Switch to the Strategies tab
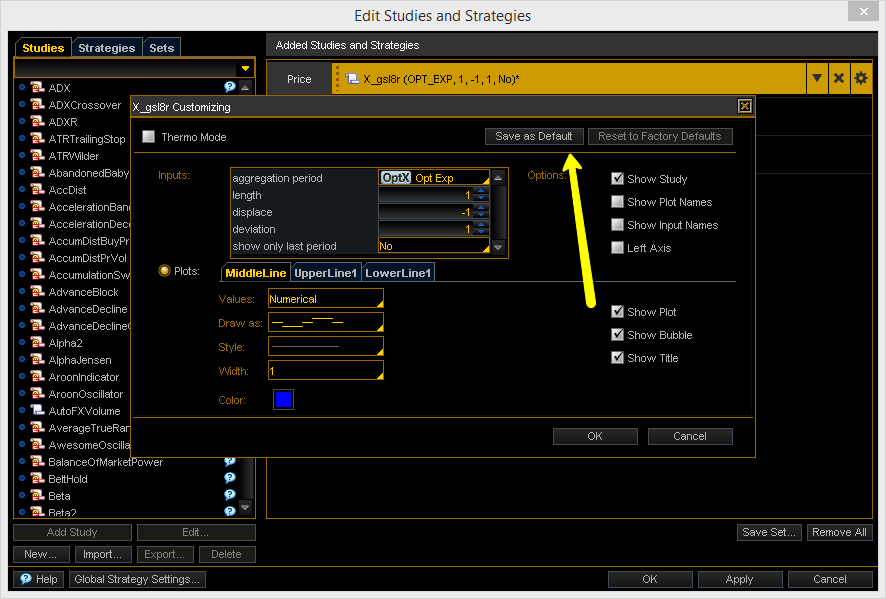 (x=107, y=48)
